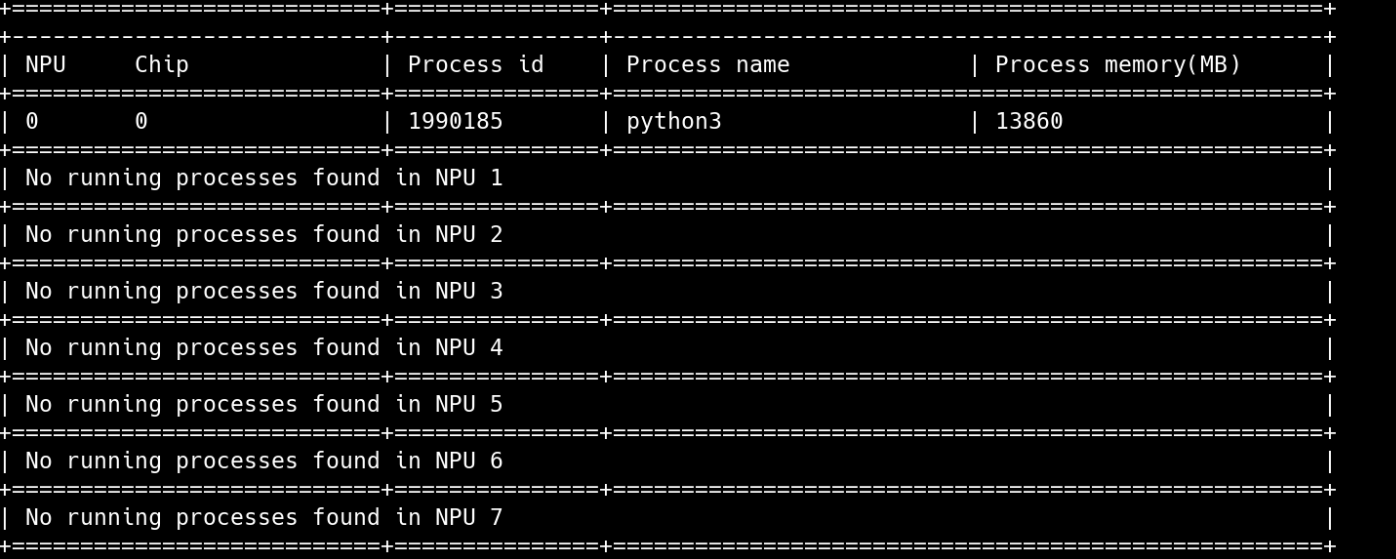Image resolution: width=1396 pixels, height=559 pixels.
Task: Click the Chip value 0 in python3 row
Action: tap(141, 122)
